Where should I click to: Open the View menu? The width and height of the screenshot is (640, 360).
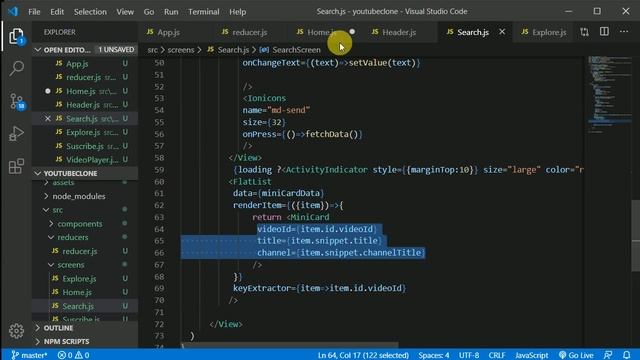[x=125, y=12]
